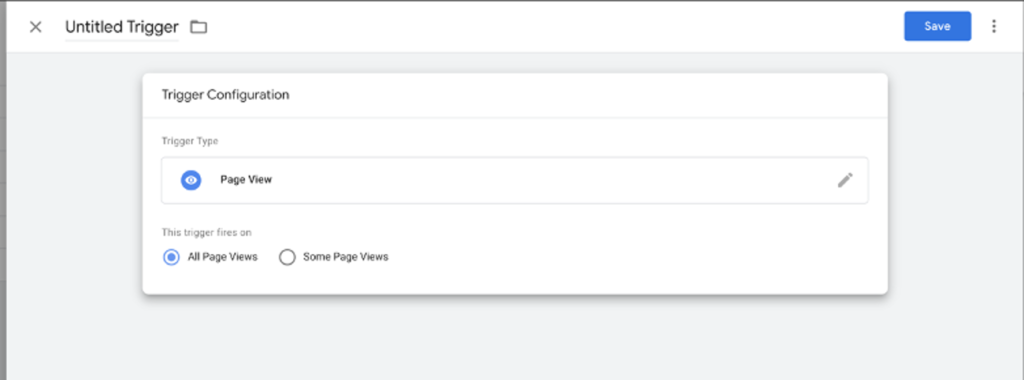Open the trigger type selection box
This screenshot has width=1024, height=380.
(515, 180)
